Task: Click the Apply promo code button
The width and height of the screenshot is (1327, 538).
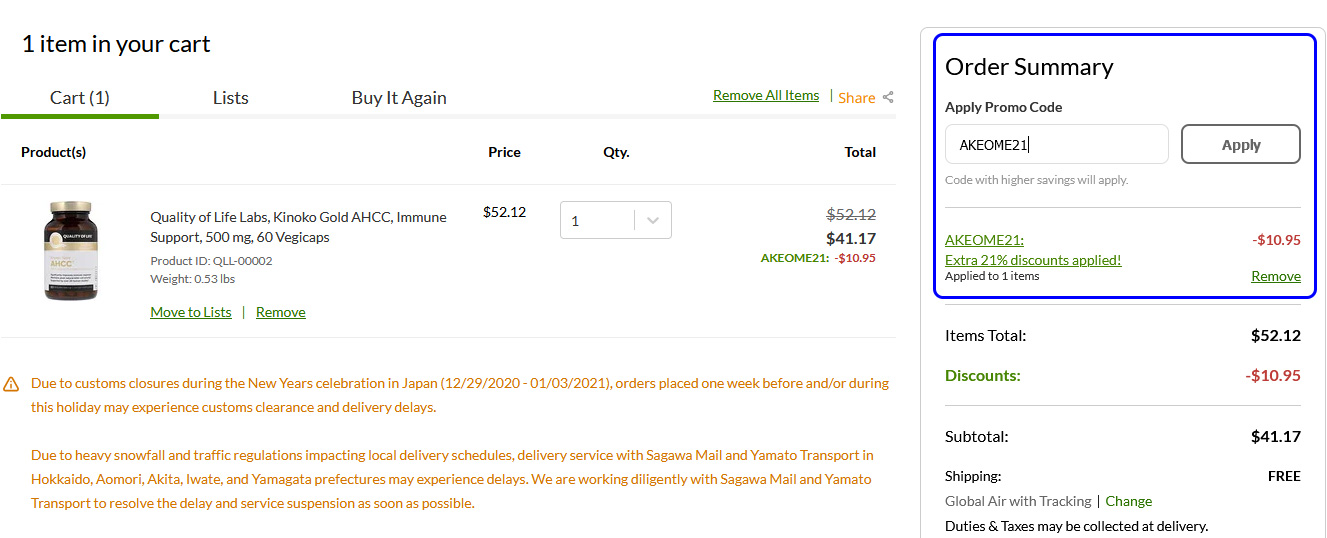Action: (1241, 144)
